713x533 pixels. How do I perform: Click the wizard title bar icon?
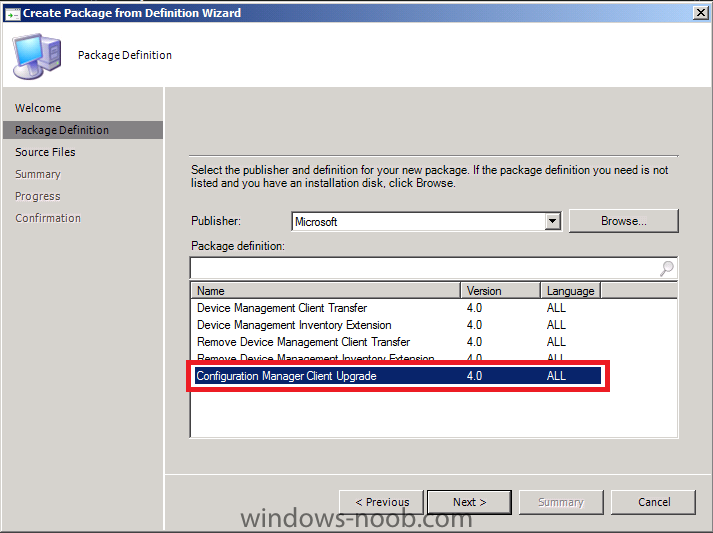(x=12, y=14)
